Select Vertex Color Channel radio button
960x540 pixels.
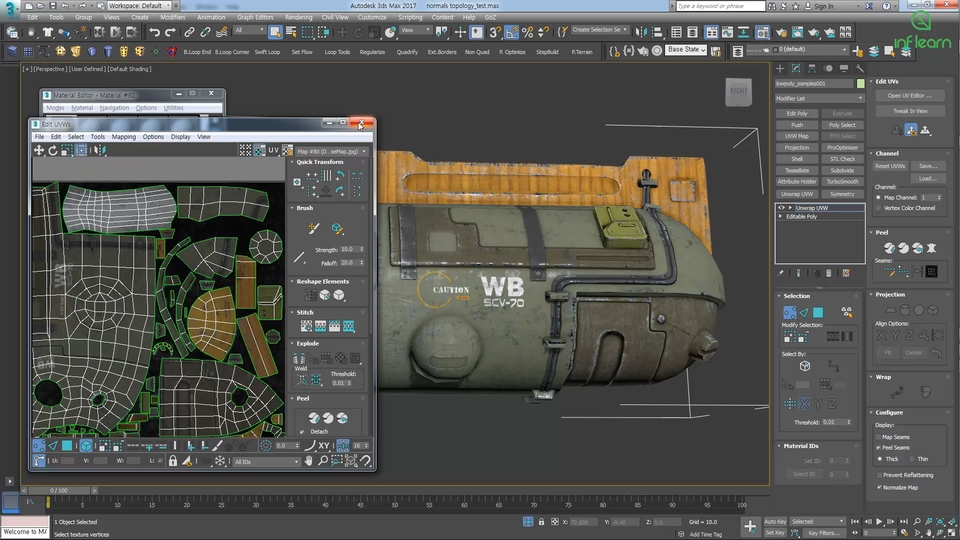coord(879,208)
